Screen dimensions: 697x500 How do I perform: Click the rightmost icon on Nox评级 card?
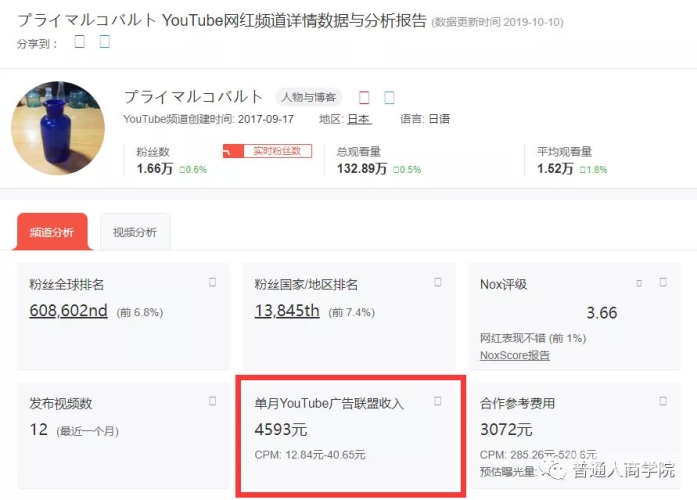(x=663, y=282)
